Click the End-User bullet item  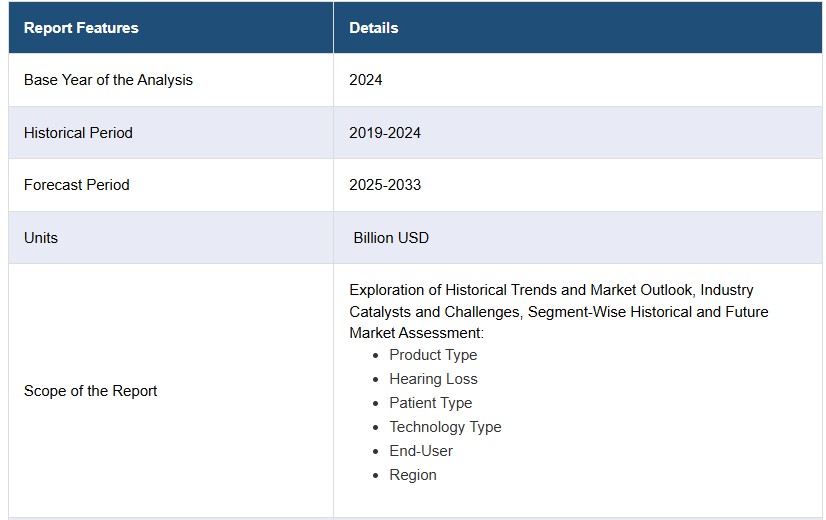pos(421,451)
